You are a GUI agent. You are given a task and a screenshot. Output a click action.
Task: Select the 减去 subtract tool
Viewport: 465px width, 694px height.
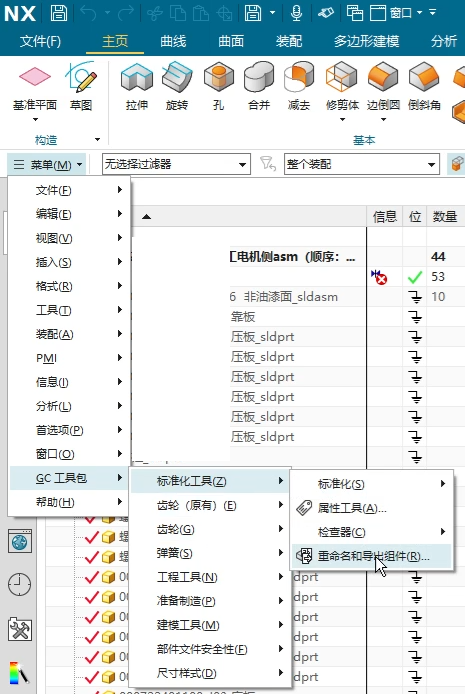pyautogui.click(x=299, y=87)
